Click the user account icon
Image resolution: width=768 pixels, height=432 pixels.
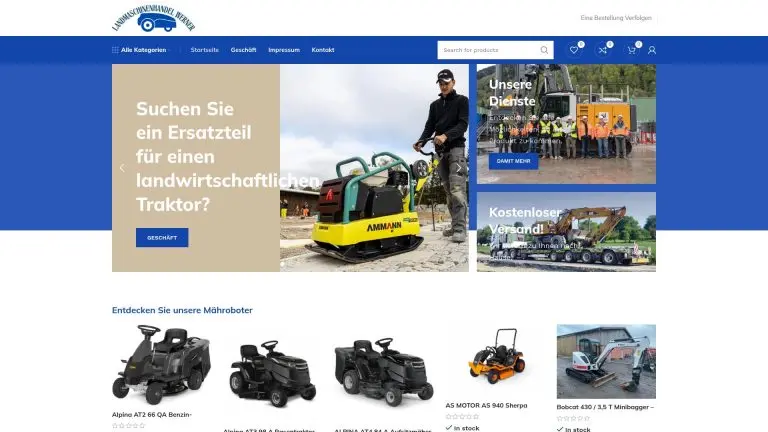[x=652, y=50]
